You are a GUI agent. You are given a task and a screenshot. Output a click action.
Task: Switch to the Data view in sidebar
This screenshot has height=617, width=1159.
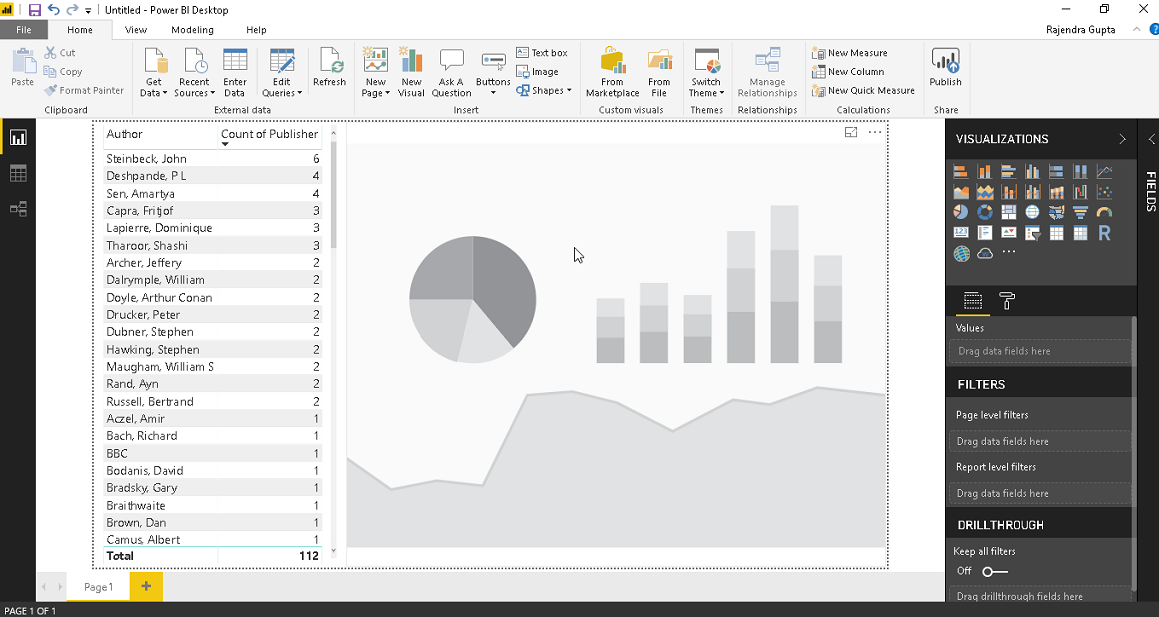pyautogui.click(x=18, y=174)
